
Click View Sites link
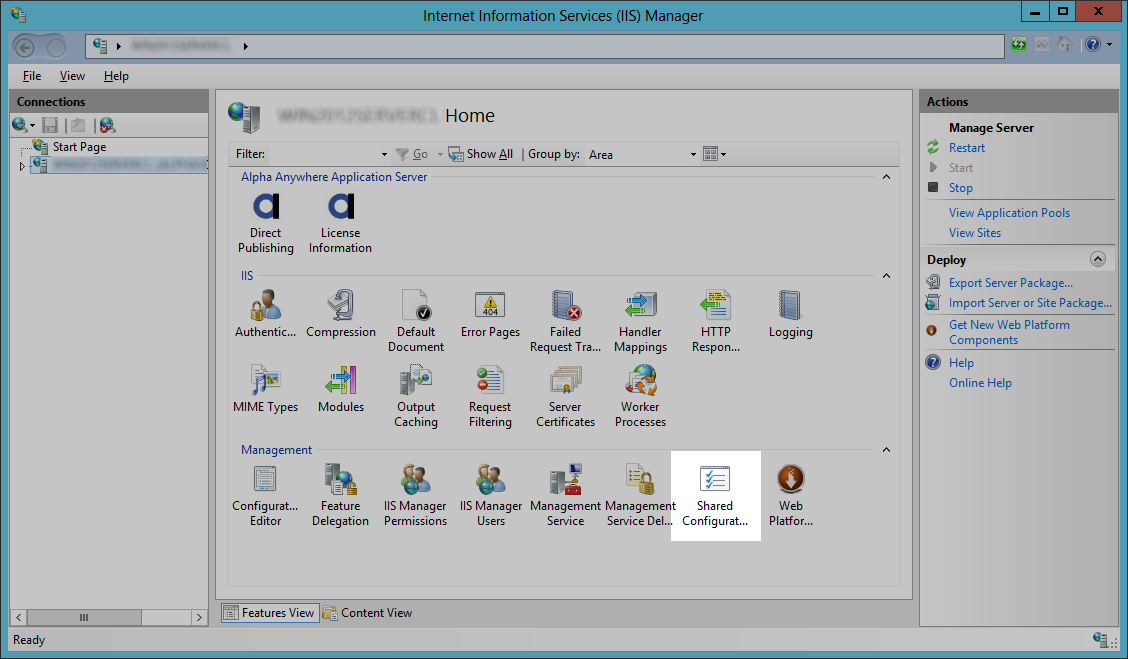975,233
